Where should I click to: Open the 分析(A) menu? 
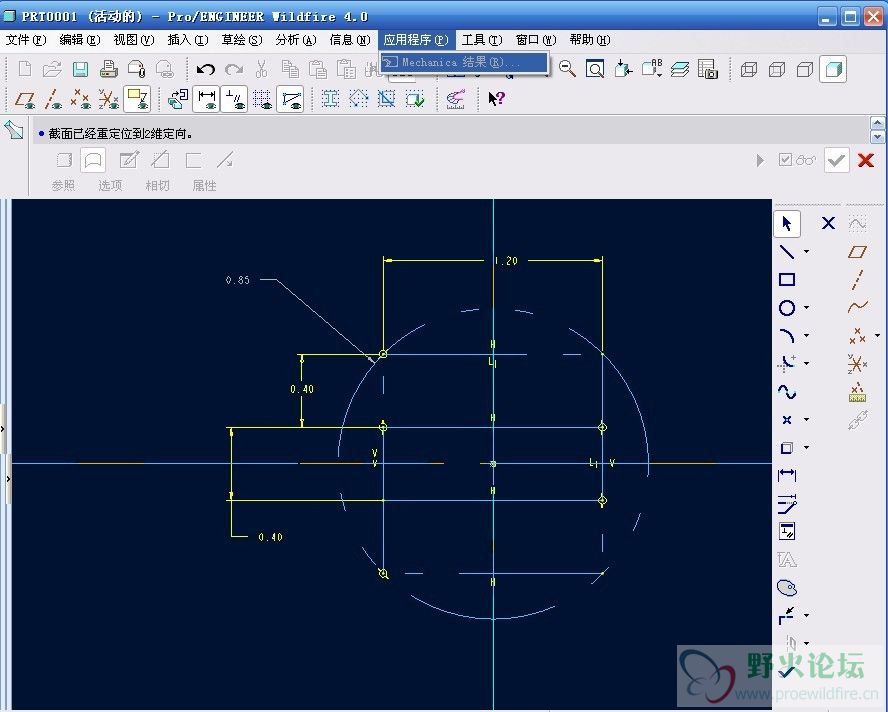(296, 40)
